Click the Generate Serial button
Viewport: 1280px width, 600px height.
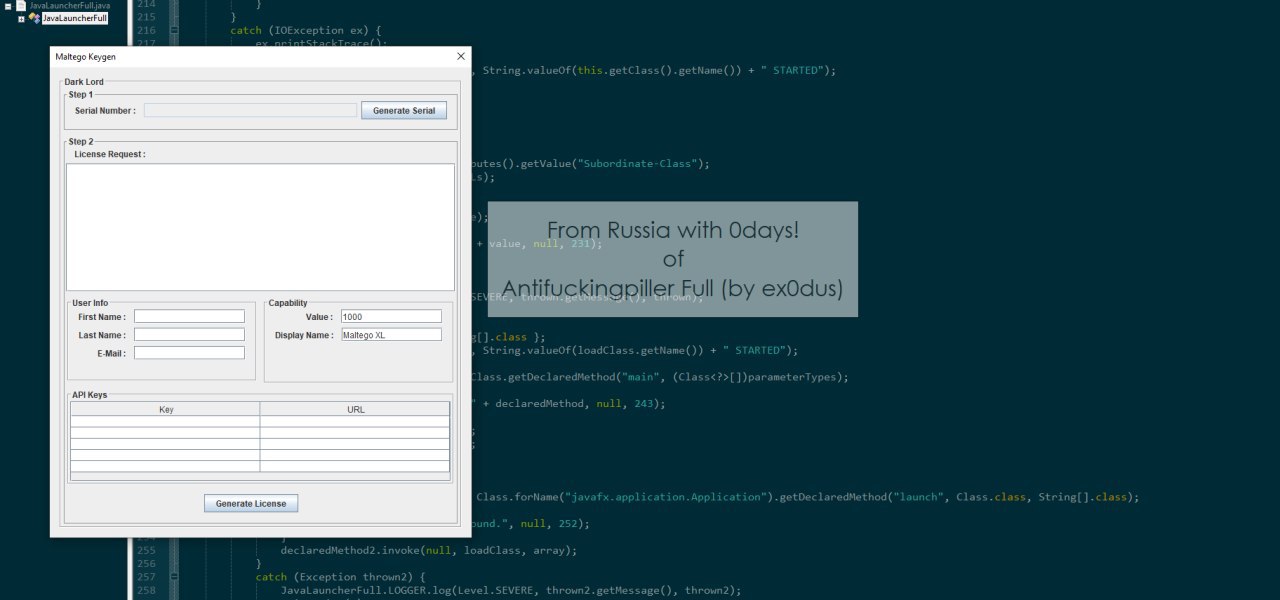404,110
